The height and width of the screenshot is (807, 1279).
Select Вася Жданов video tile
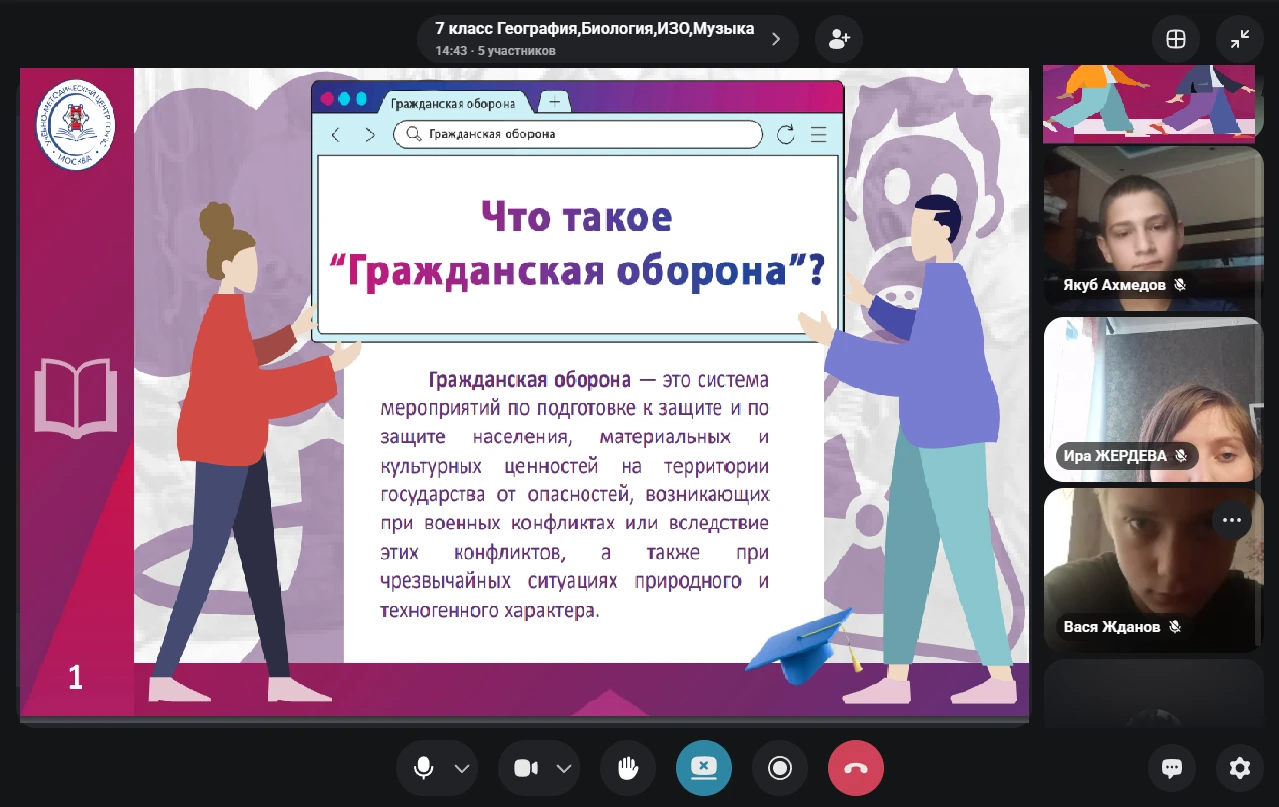click(x=1153, y=571)
